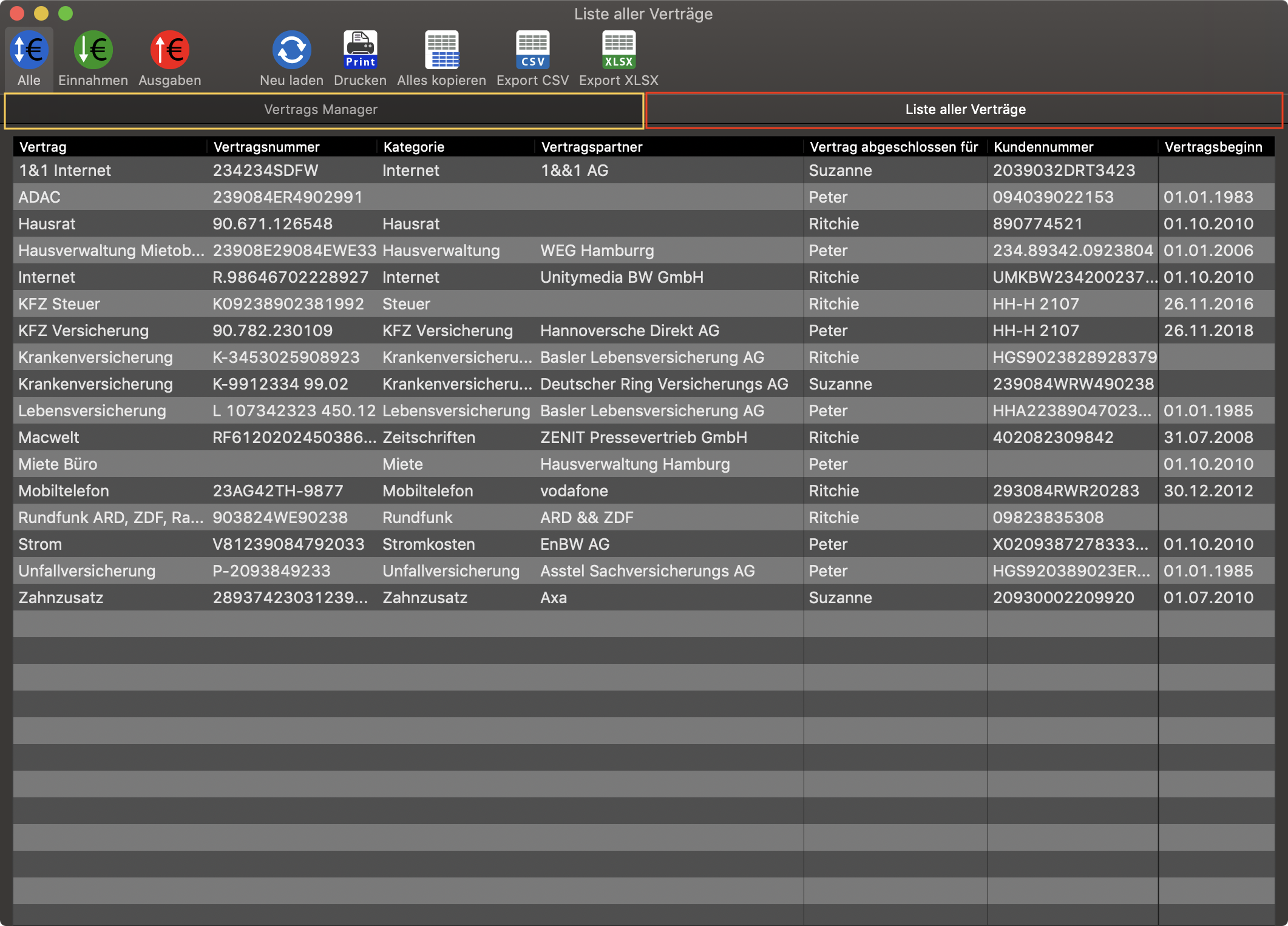The height and width of the screenshot is (926, 1288).
Task: Click the date 26.11.2016
Action: pyautogui.click(x=1208, y=304)
